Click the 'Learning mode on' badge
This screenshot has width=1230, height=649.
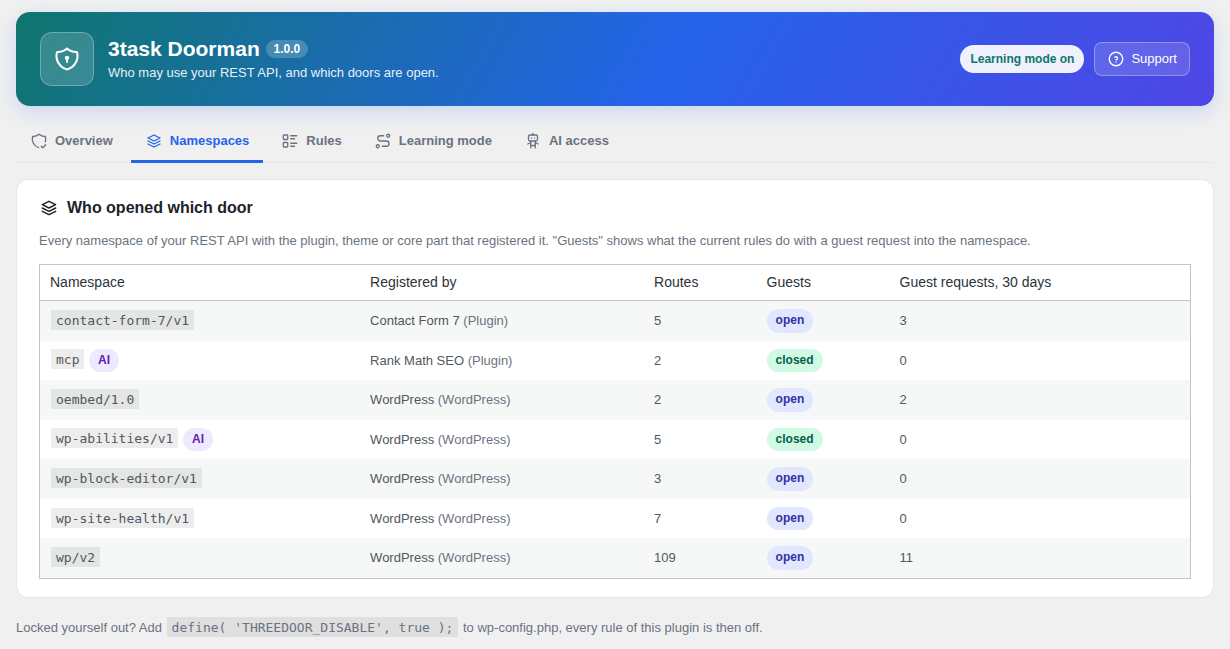click(x=1022, y=59)
